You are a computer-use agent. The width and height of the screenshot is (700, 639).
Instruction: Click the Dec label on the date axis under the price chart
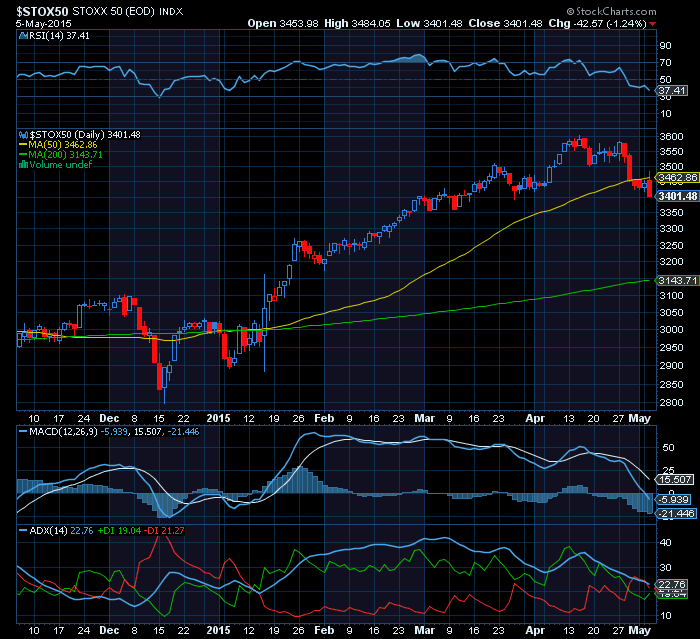coord(109,418)
